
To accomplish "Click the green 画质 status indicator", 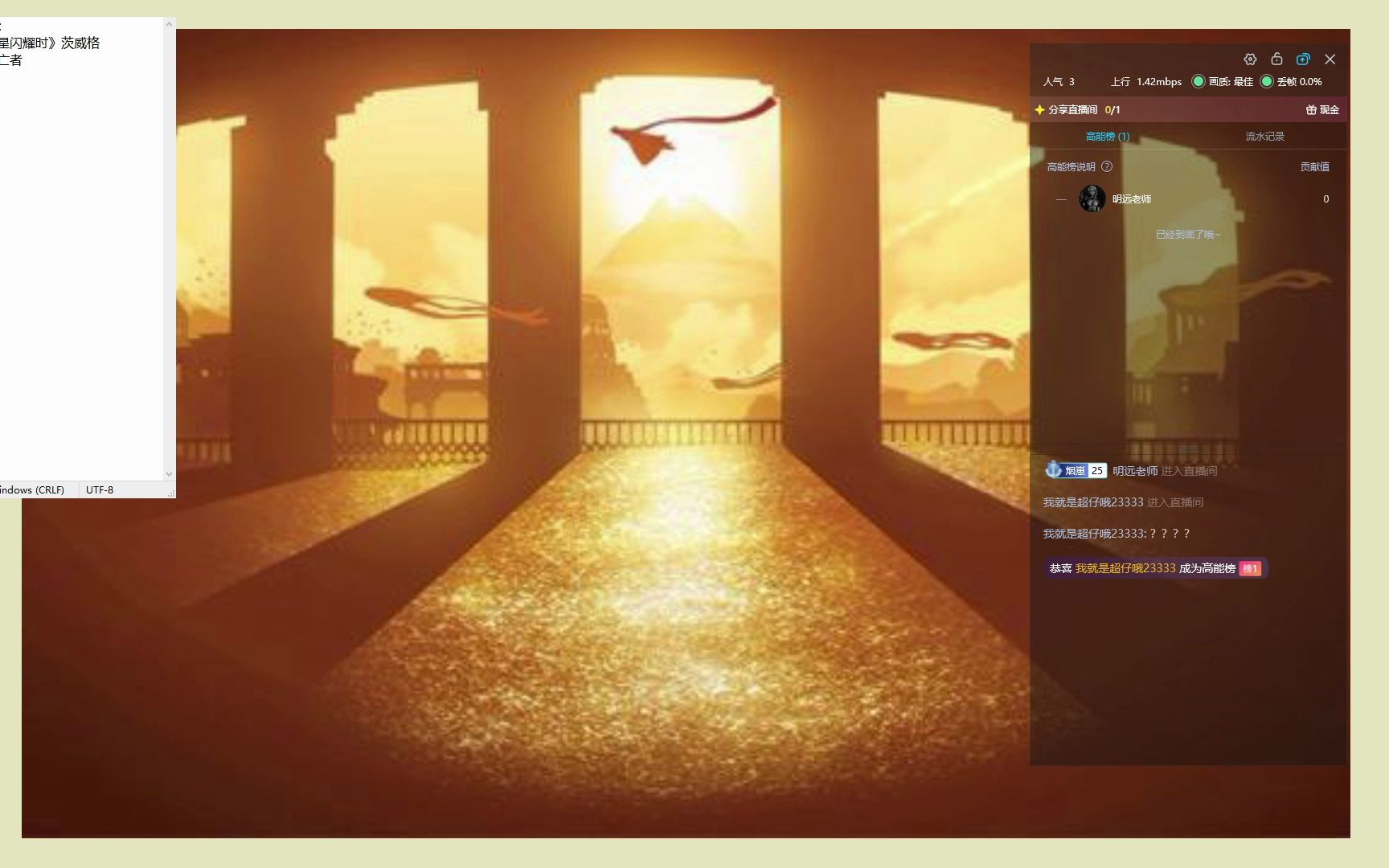I will click(x=1198, y=81).
